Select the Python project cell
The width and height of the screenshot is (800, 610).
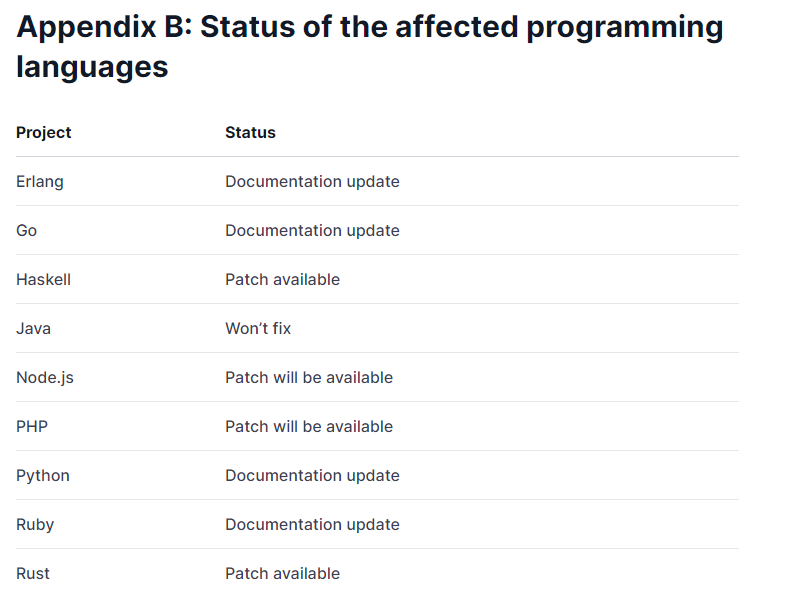(43, 475)
